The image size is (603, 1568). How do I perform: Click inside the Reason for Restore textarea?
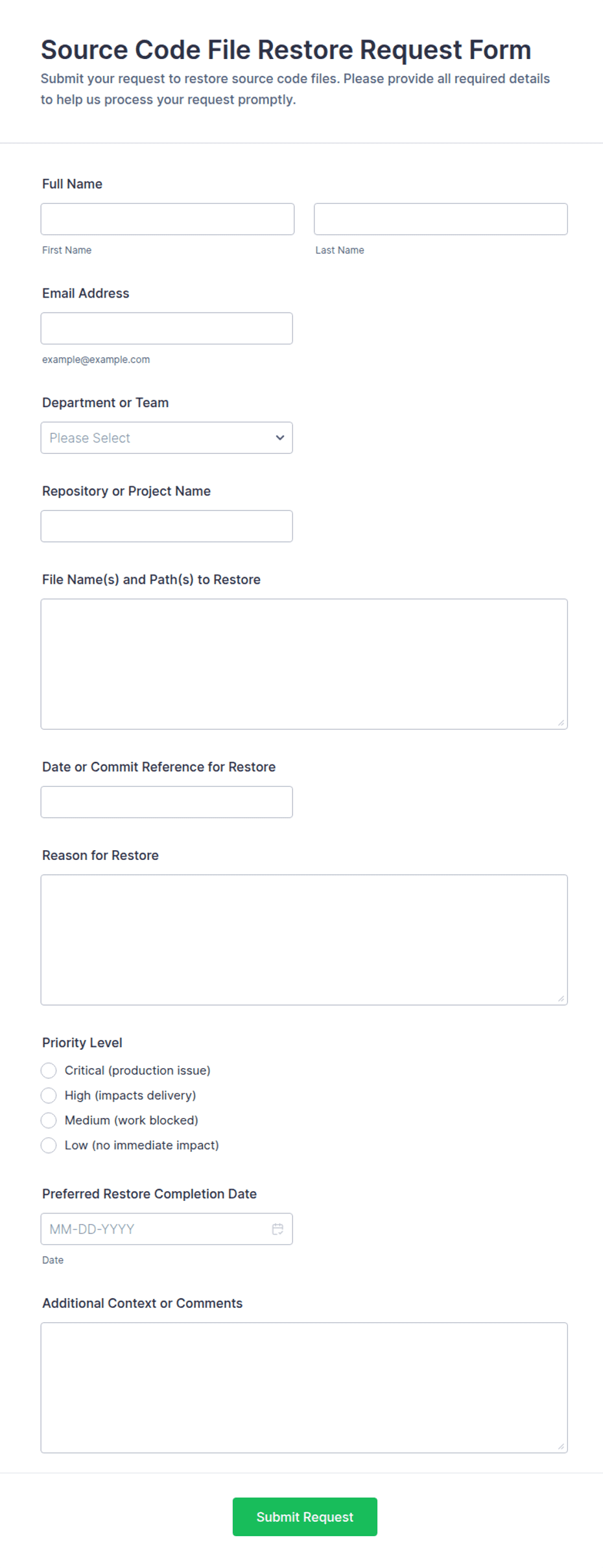click(304, 940)
